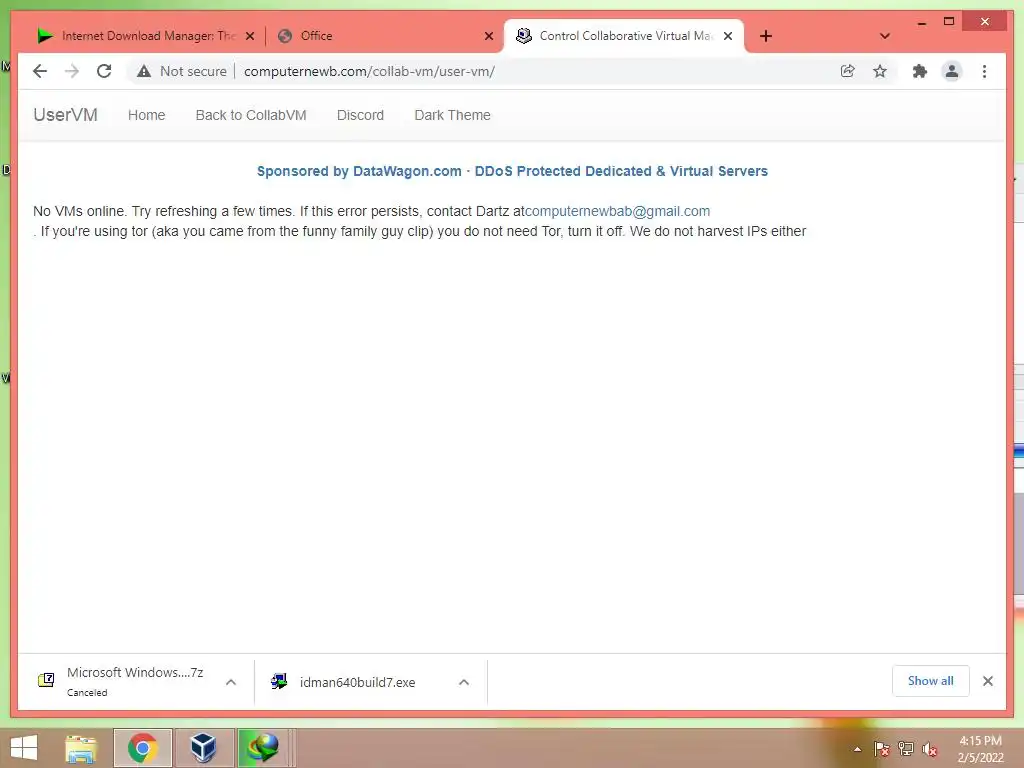Open the Extensions puzzle icon
The height and width of the screenshot is (768, 1024).
pos(920,71)
